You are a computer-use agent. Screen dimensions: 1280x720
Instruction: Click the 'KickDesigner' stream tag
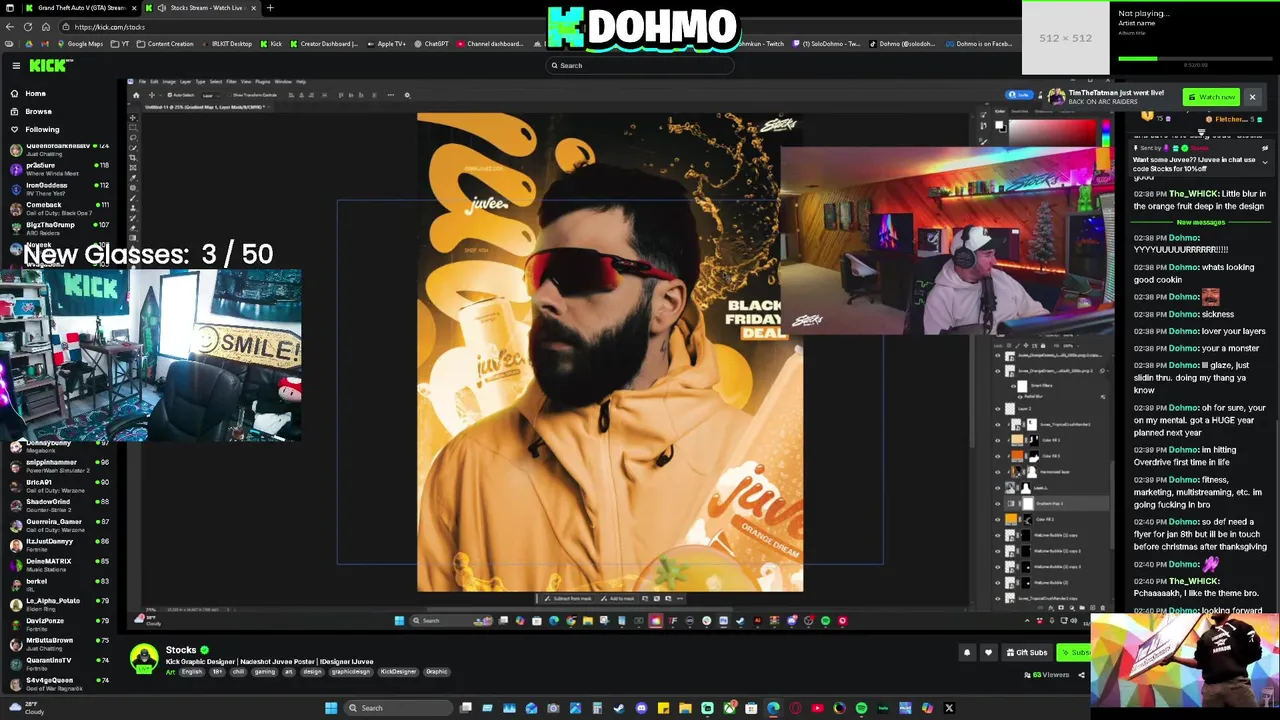pyautogui.click(x=398, y=672)
